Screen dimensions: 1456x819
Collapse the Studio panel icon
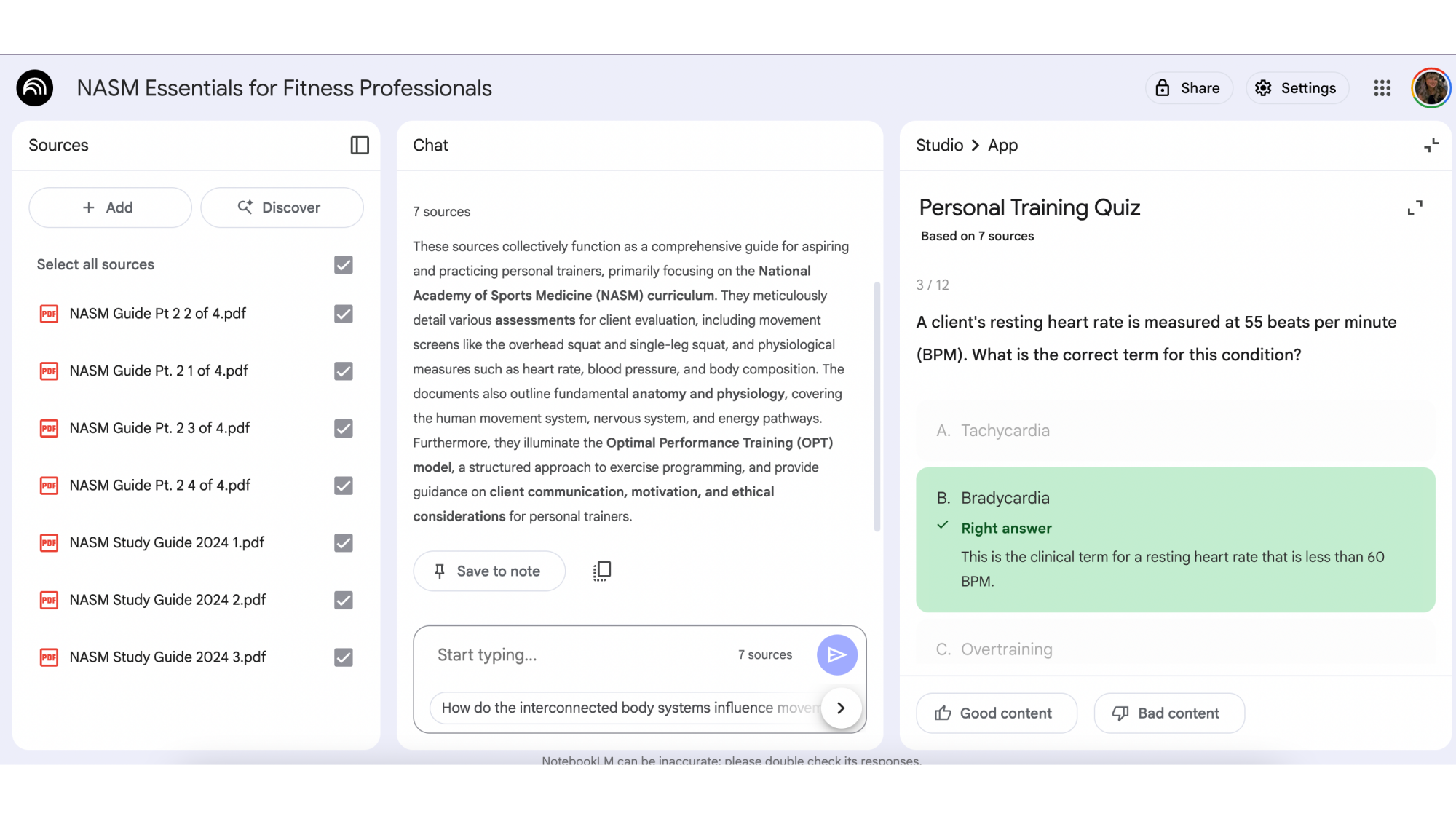[x=1431, y=145]
